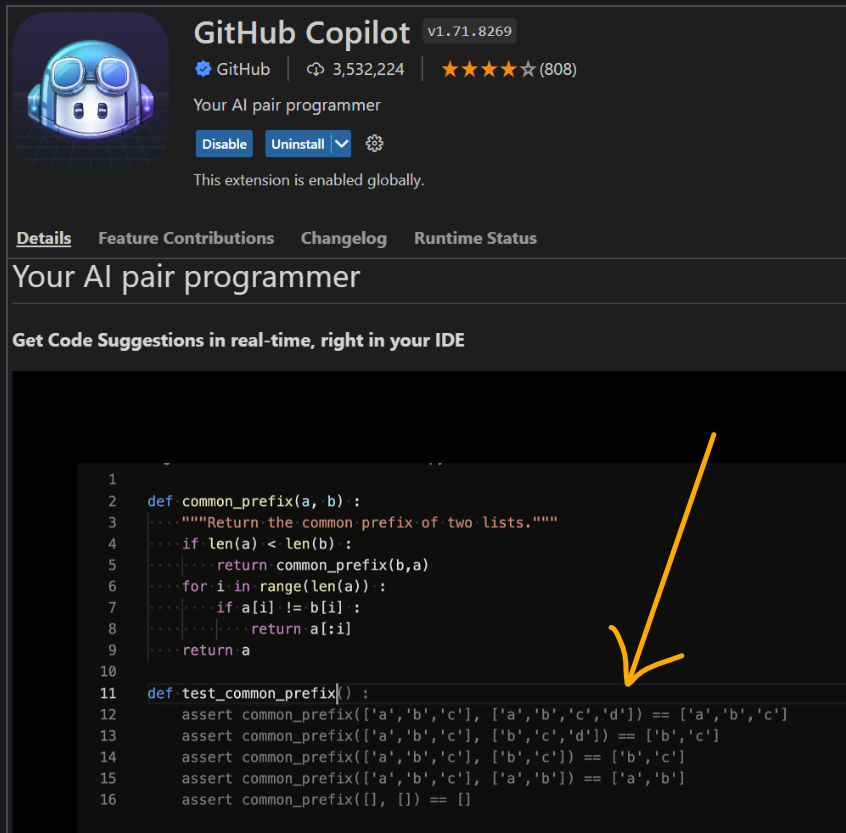
Task: Click the 'return a[:i]' code line
Action: click(301, 629)
